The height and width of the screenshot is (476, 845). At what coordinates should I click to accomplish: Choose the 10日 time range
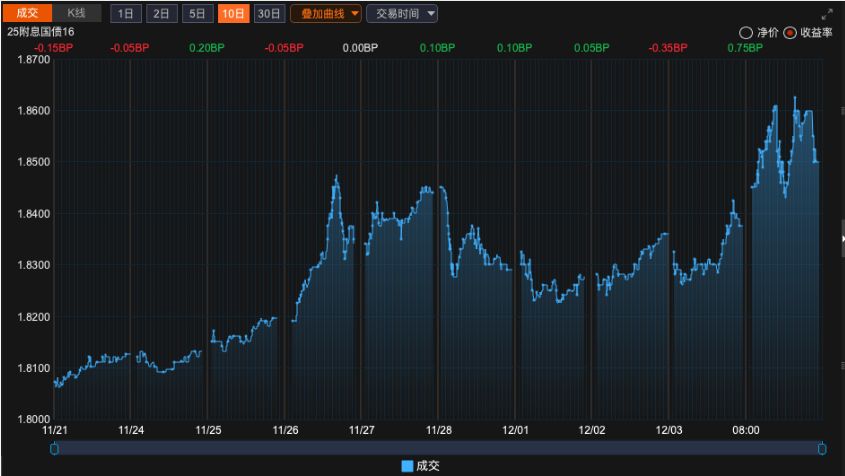[x=233, y=14]
